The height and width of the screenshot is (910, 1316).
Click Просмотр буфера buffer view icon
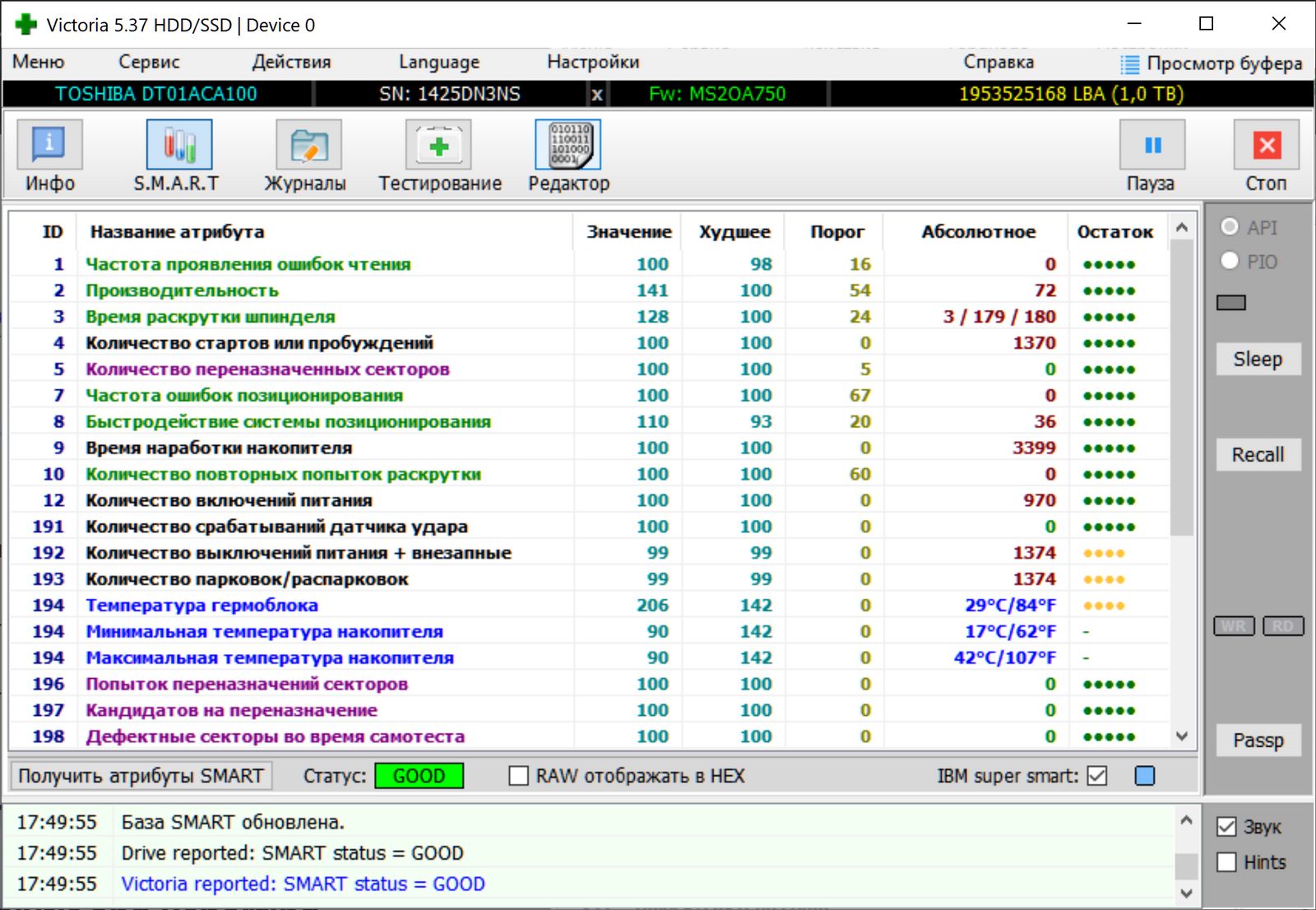1131,64
